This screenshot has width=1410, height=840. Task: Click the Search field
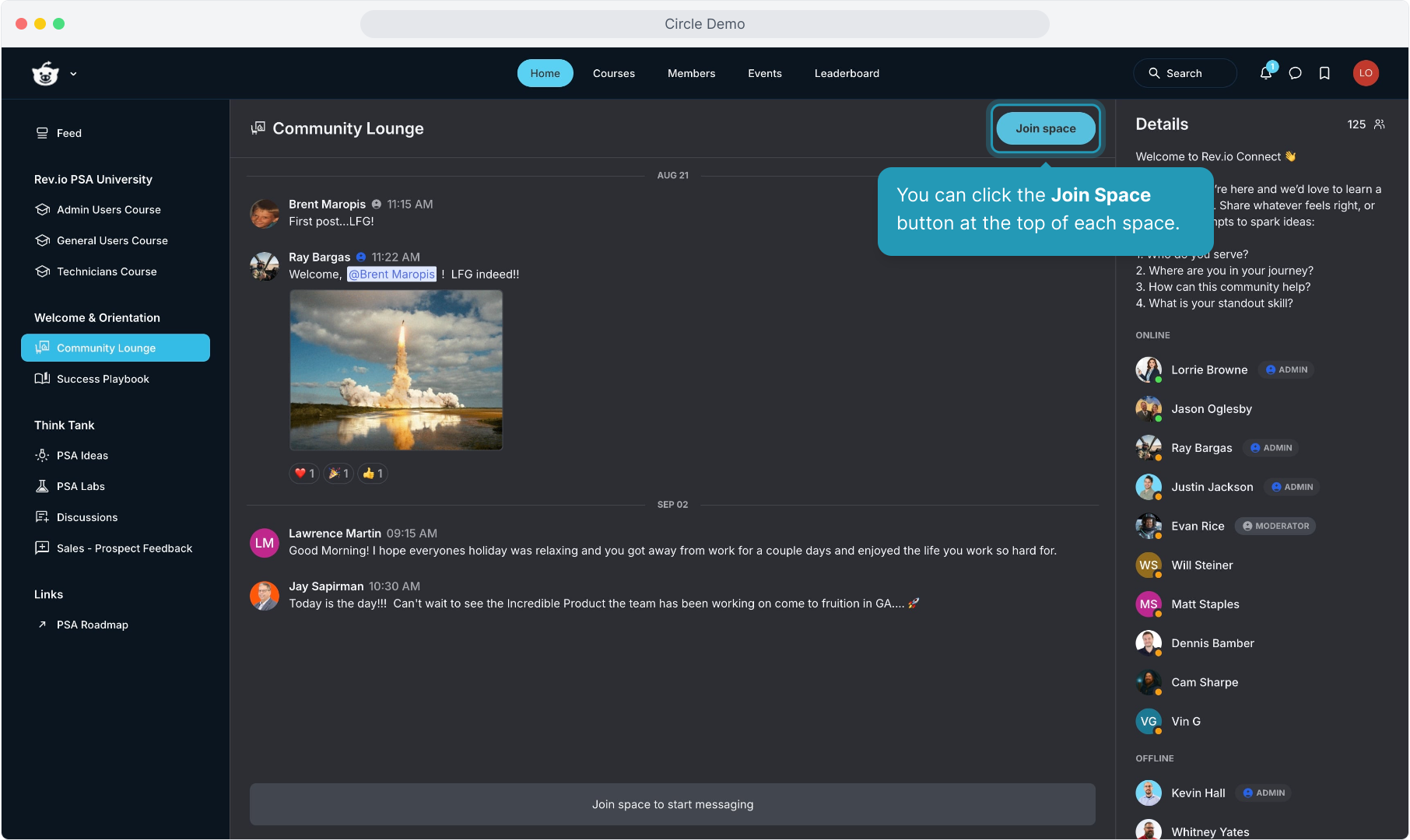tap(1185, 73)
